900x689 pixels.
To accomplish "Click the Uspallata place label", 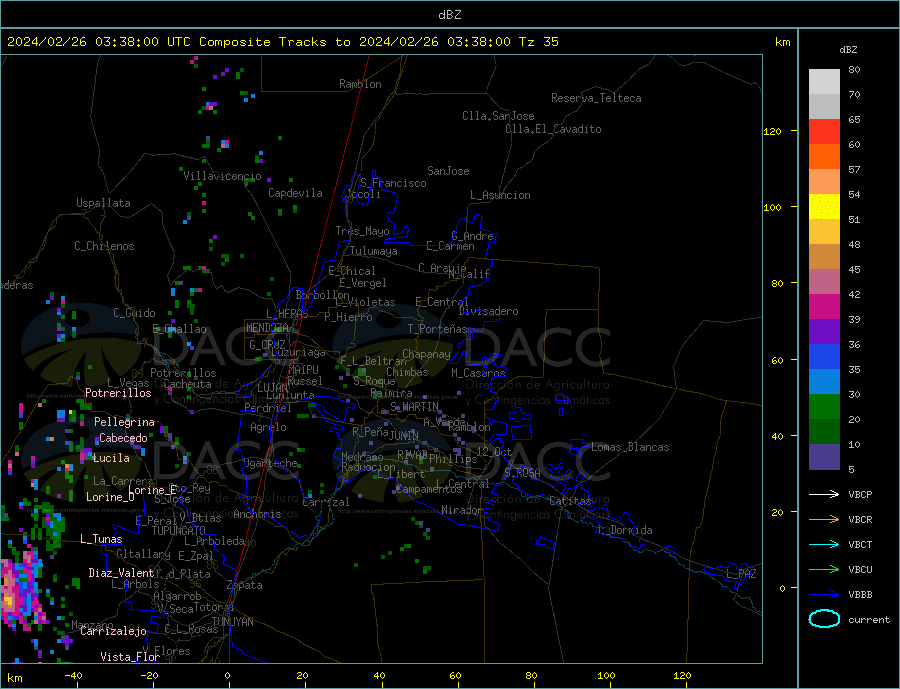I will point(103,203).
